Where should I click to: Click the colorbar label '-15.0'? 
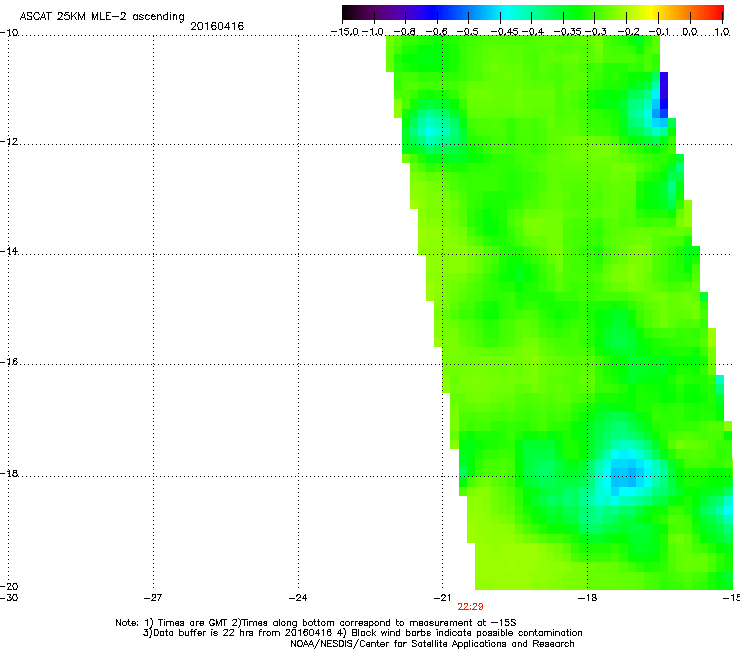(345, 32)
